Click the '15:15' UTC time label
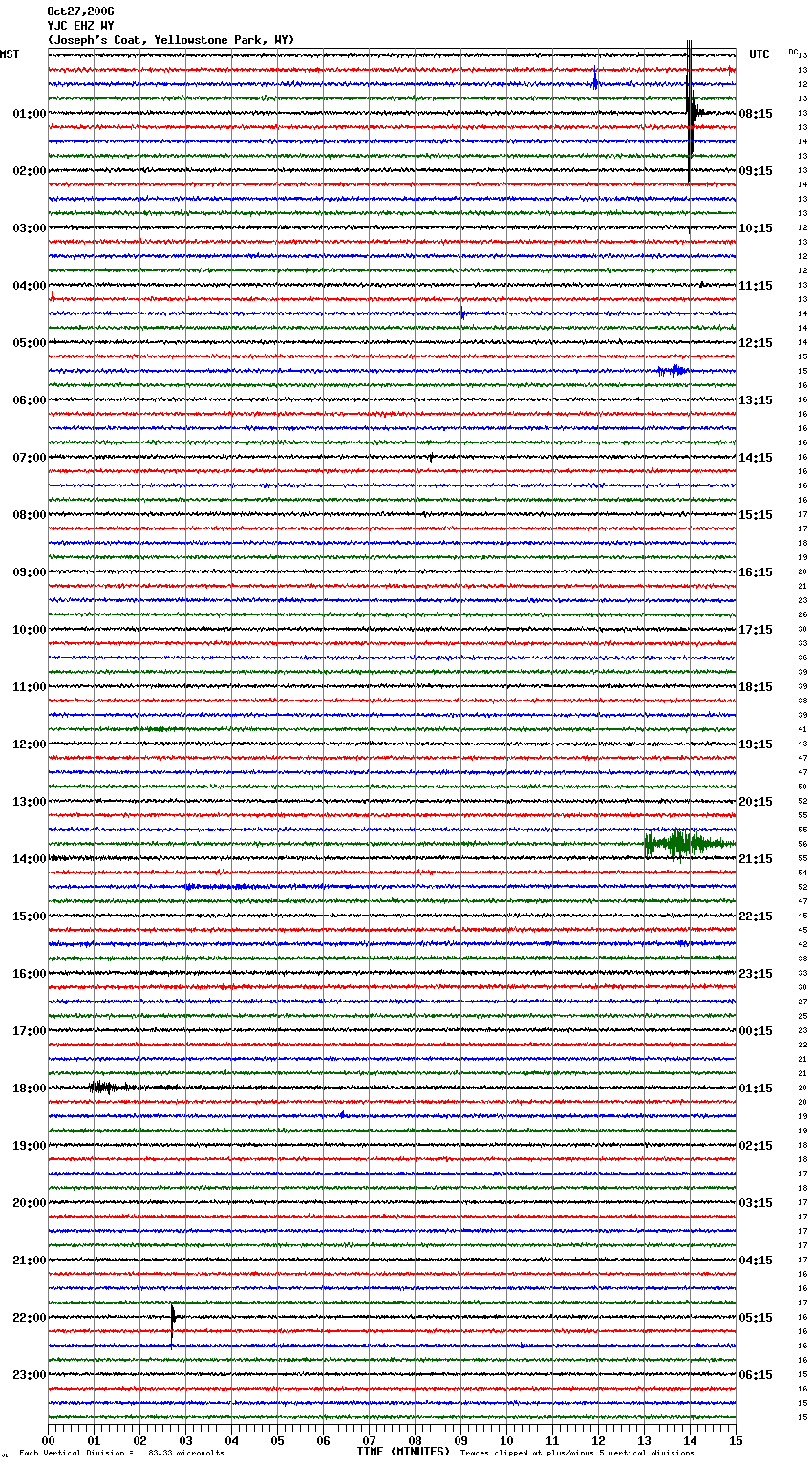812x1466 pixels. click(x=756, y=515)
